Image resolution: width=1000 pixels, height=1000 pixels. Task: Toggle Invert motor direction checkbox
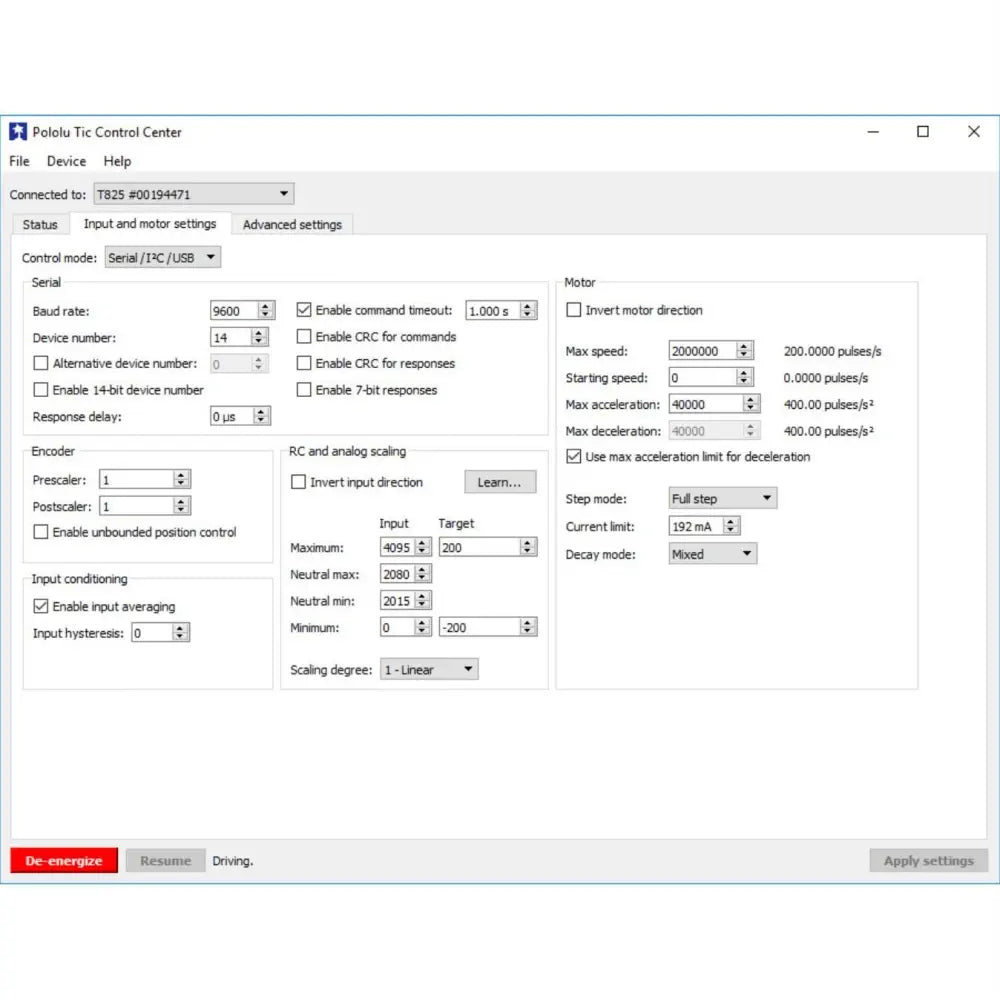tap(574, 310)
